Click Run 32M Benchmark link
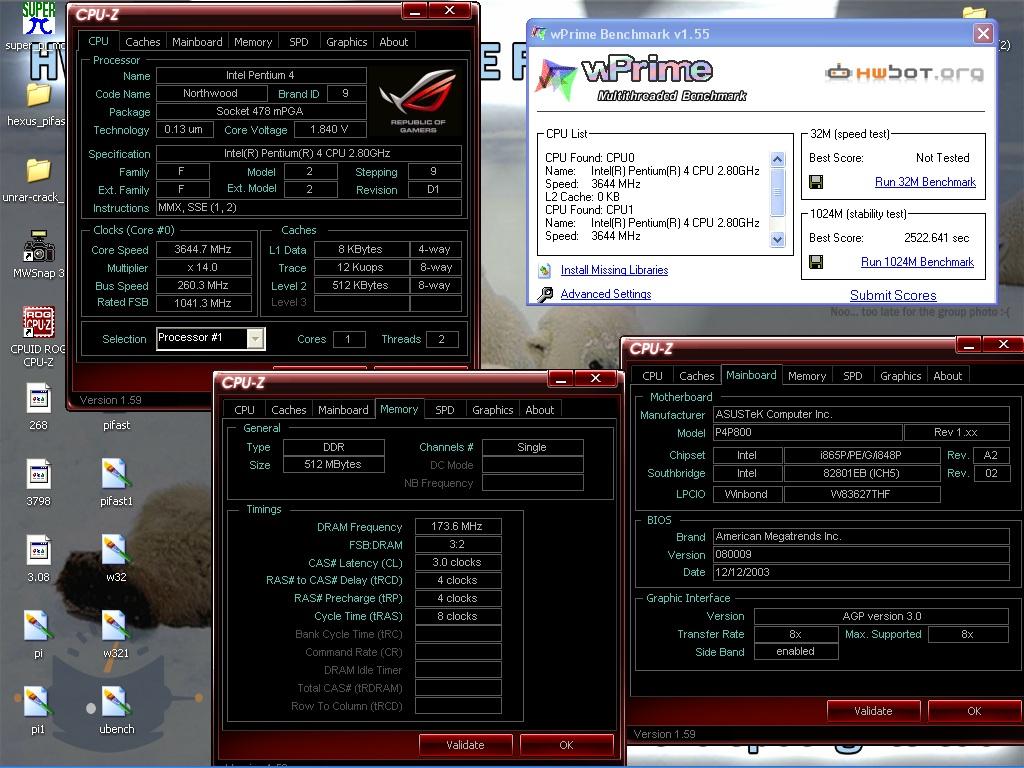Screen dimensions: 1024x768 [x=925, y=182]
